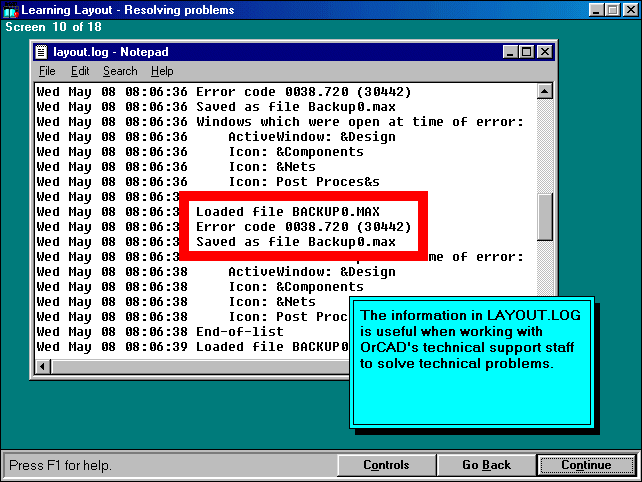The width and height of the screenshot is (642, 482).
Task: Open the Edit menu in Notepad
Action: (x=80, y=71)
